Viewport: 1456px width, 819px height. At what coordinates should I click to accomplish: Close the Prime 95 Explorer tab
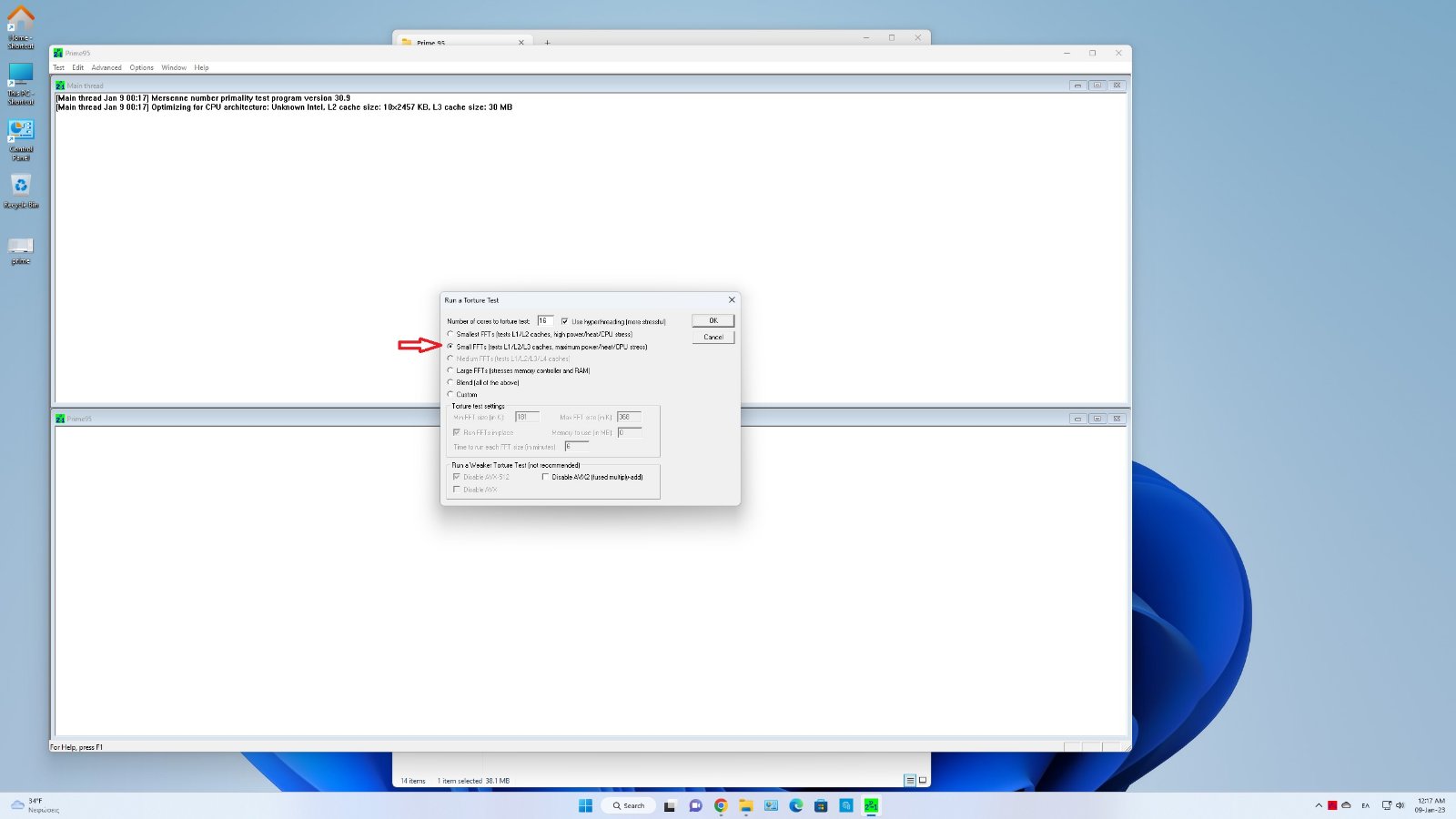pos(521,42)
